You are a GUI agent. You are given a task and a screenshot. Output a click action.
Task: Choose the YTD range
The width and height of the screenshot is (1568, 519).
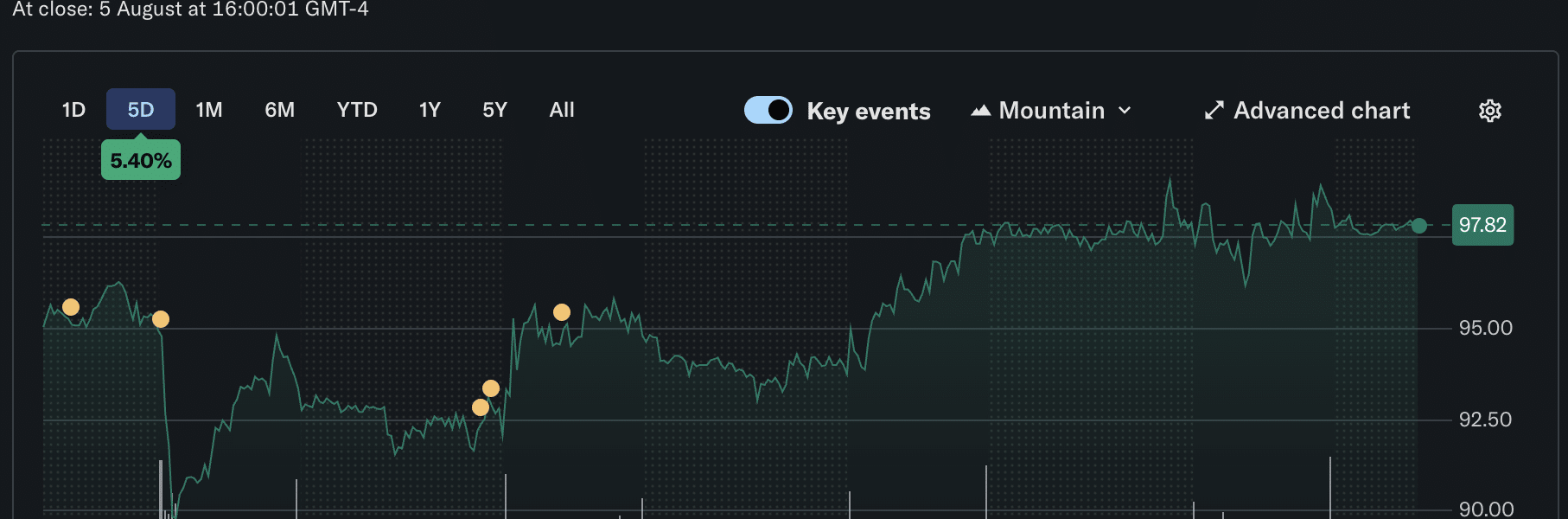pyautogui.click(x=357, y=110)
